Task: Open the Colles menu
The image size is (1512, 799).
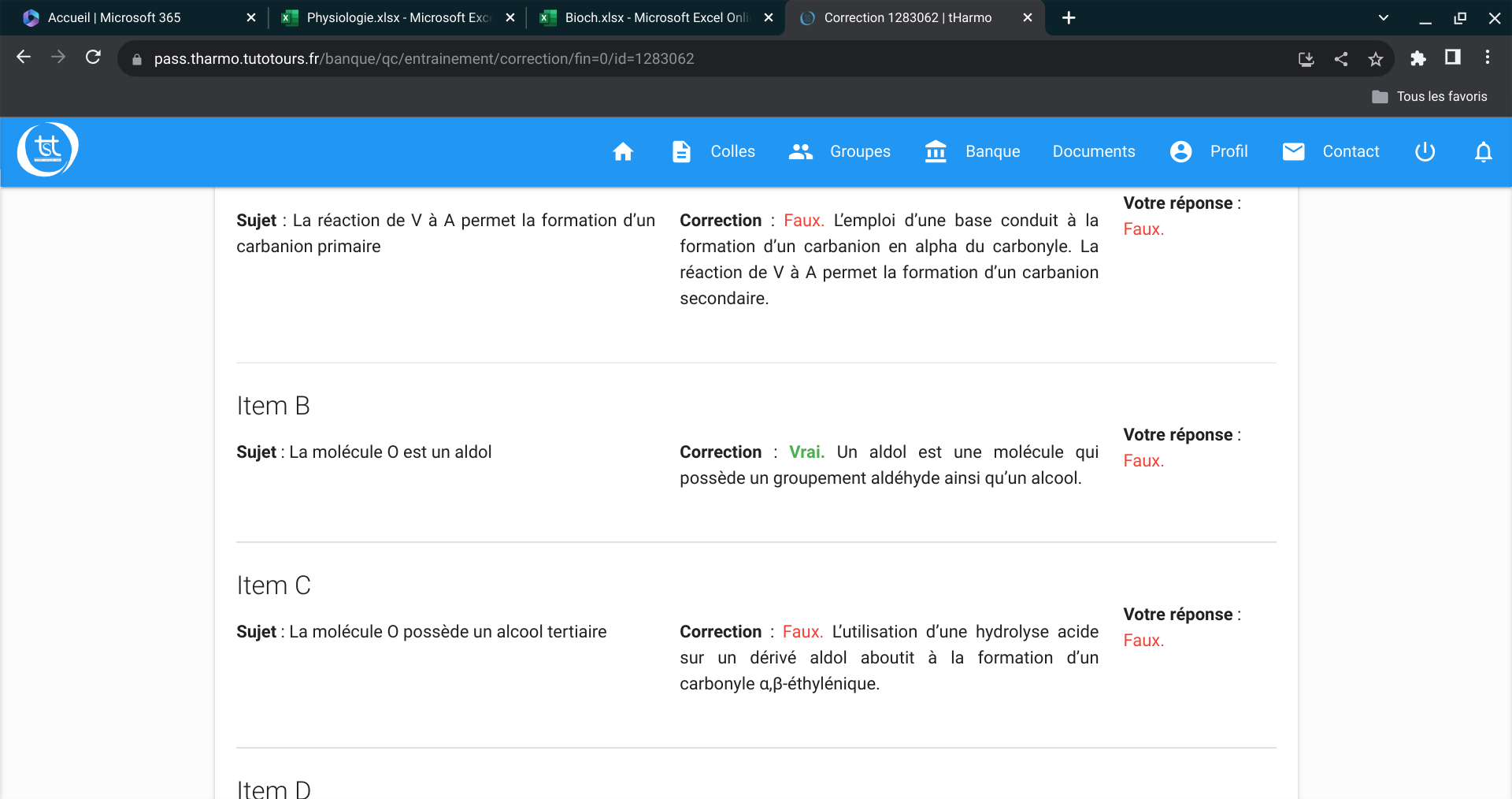Action: [732, 151]
